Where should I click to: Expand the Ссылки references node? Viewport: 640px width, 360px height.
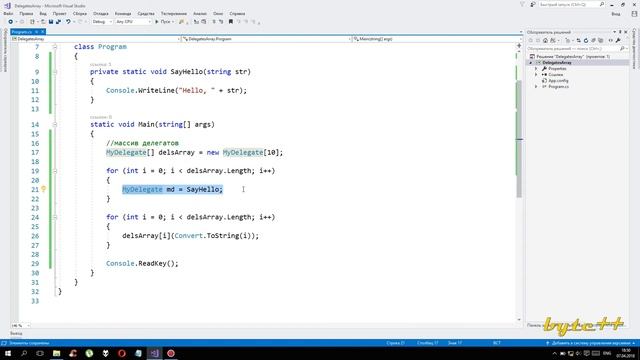(x=536, y=75)
